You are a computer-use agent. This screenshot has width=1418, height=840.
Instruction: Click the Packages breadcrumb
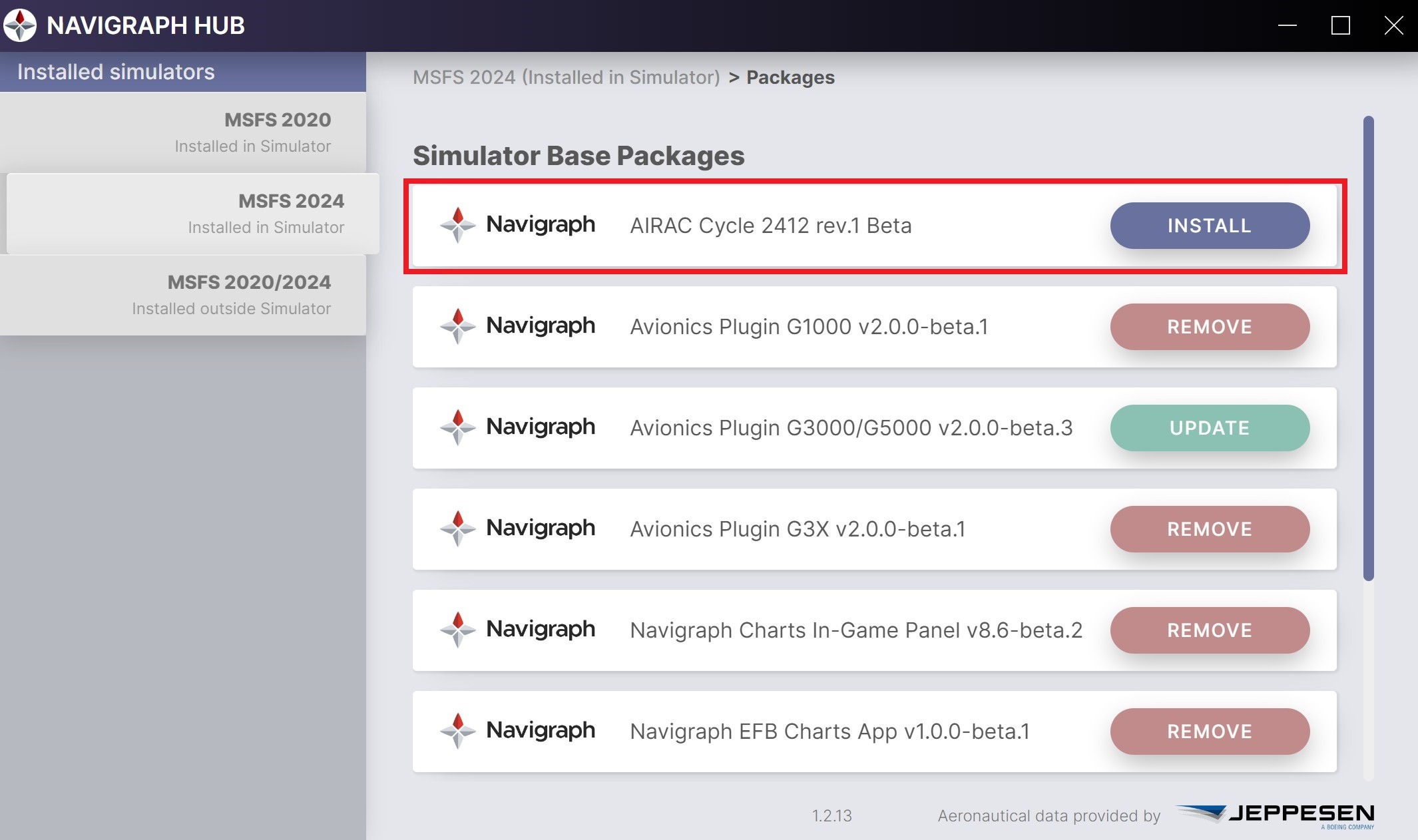(x=790, y=77)
